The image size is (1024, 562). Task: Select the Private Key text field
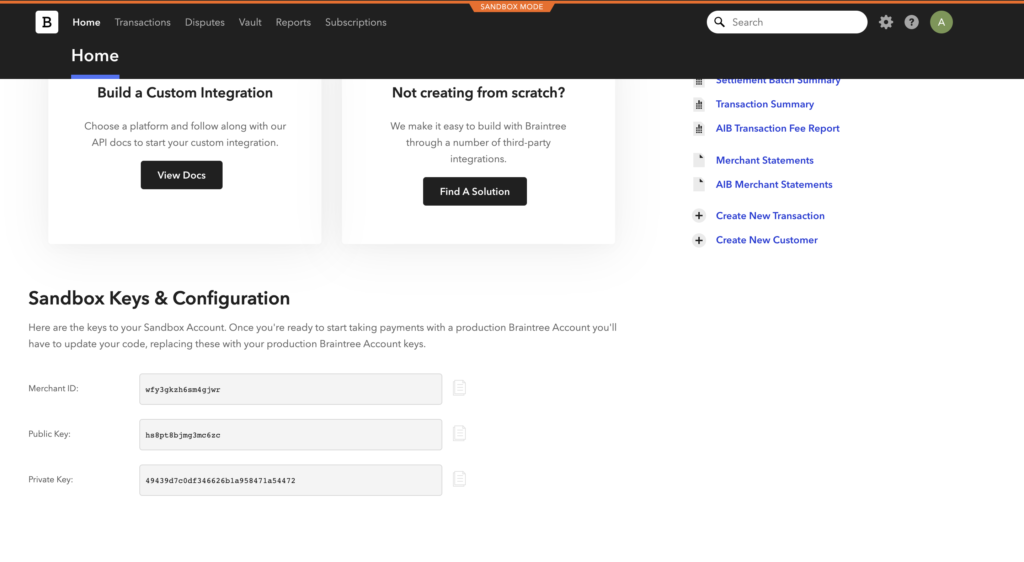[290, 480]
